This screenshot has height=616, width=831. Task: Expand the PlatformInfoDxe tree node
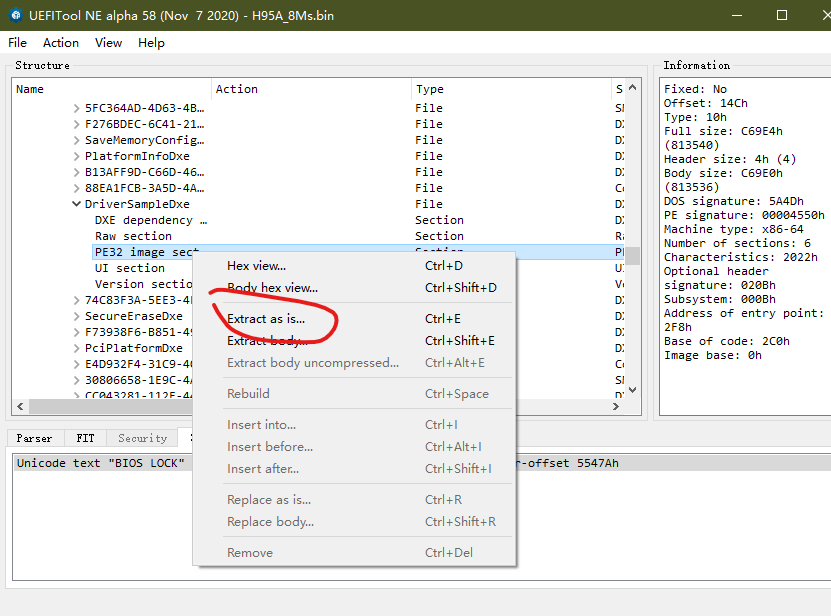pyautogui.click(x=77, y=156)
